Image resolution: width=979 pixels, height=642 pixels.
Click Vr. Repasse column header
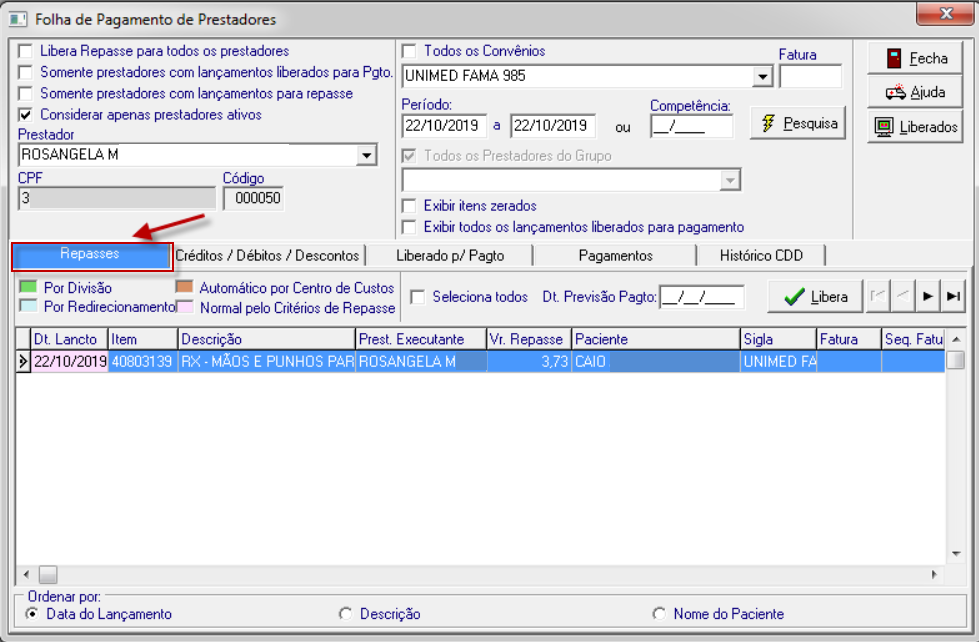[x=529, y=340]
